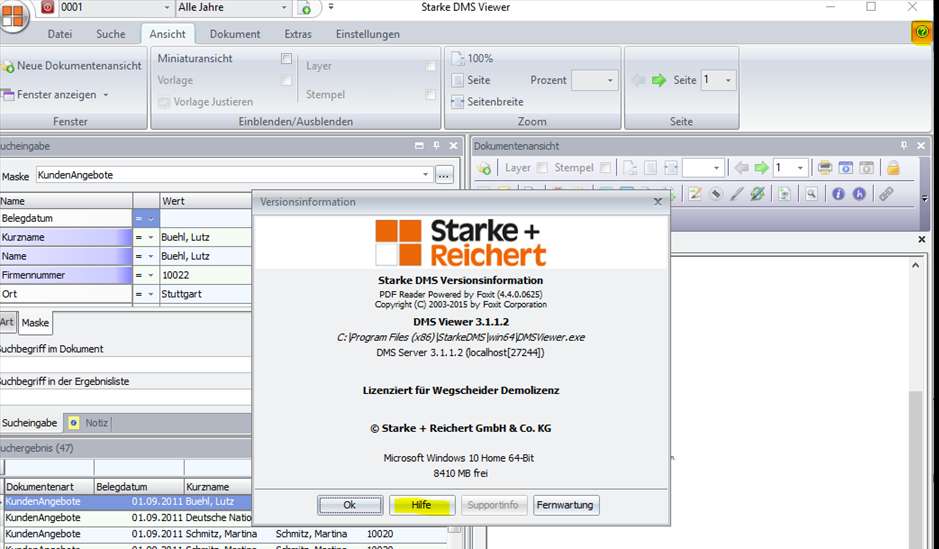939x549 pixels.
Task: Toggle the ribbon Stempel checkbox
Action: (x=431, y=95)
